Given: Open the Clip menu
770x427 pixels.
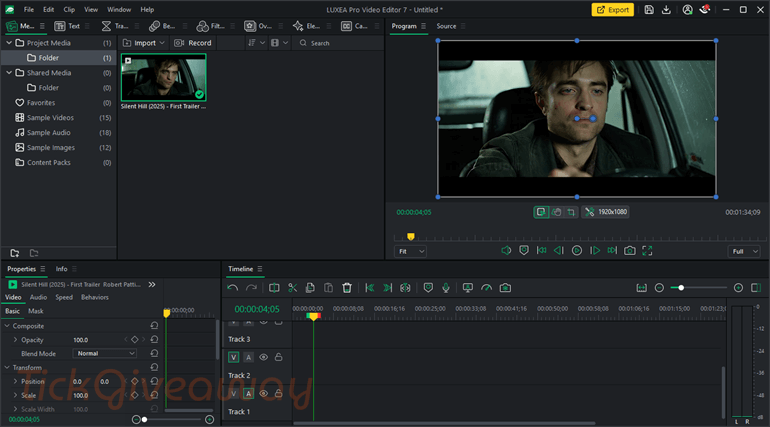Looking at the screenshot, I should 69,9.
